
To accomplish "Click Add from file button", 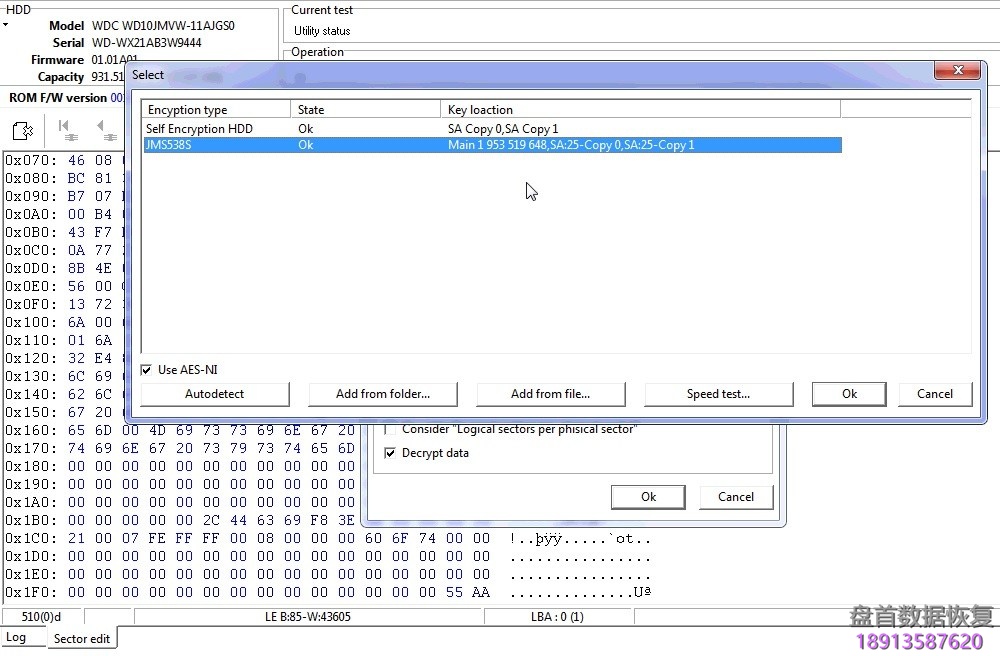I will tap(551, 394).
